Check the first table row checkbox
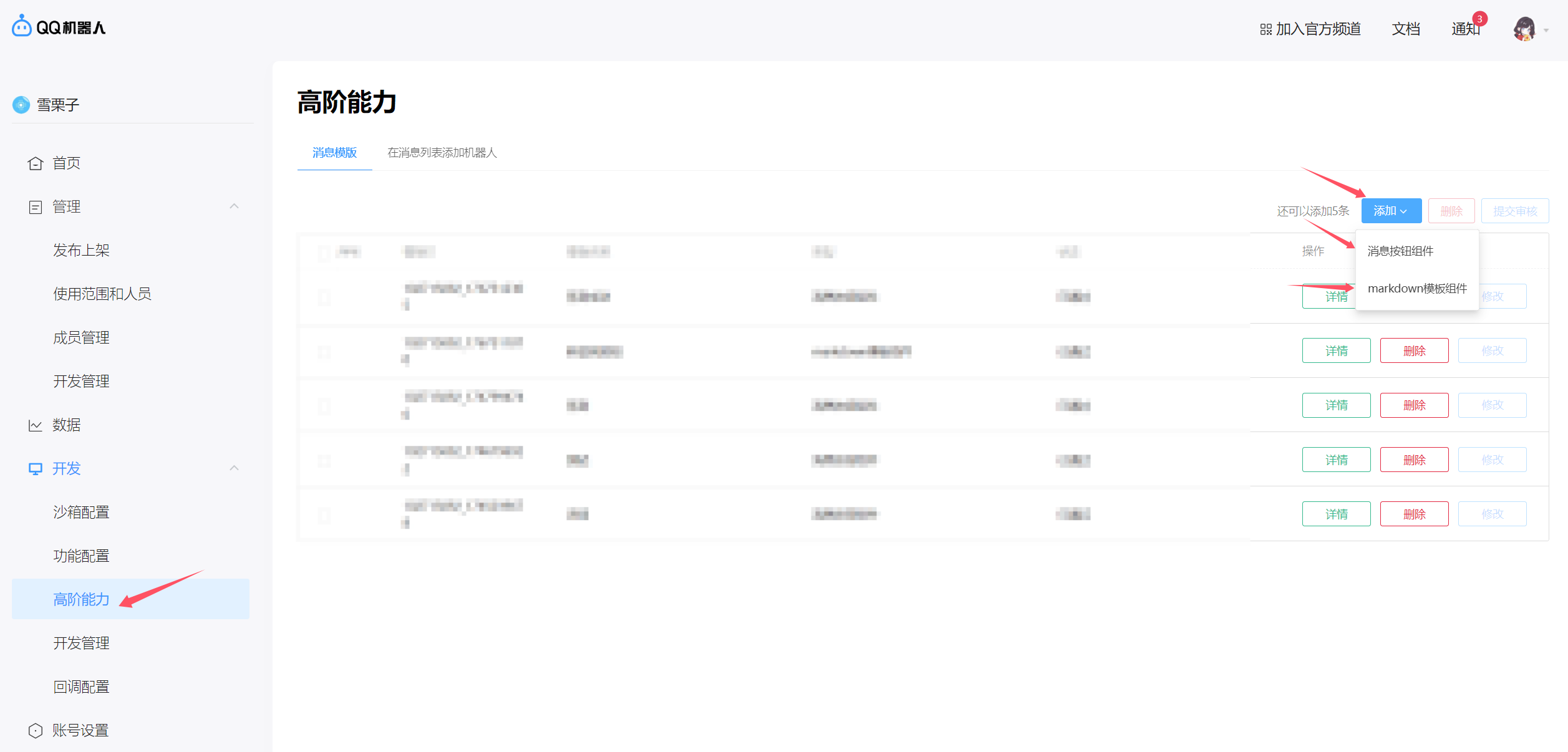1568x752 pixels. click(x=324, y=297)
